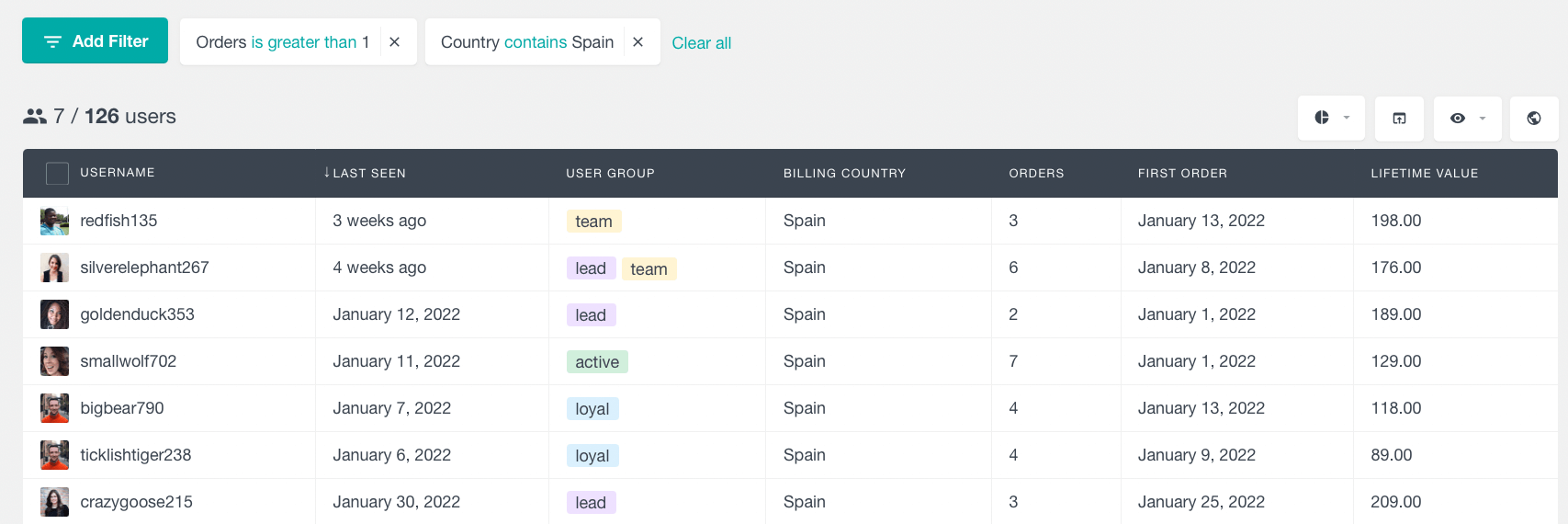
Task: Open the goldenduck353 user profile
Action: 137,314
